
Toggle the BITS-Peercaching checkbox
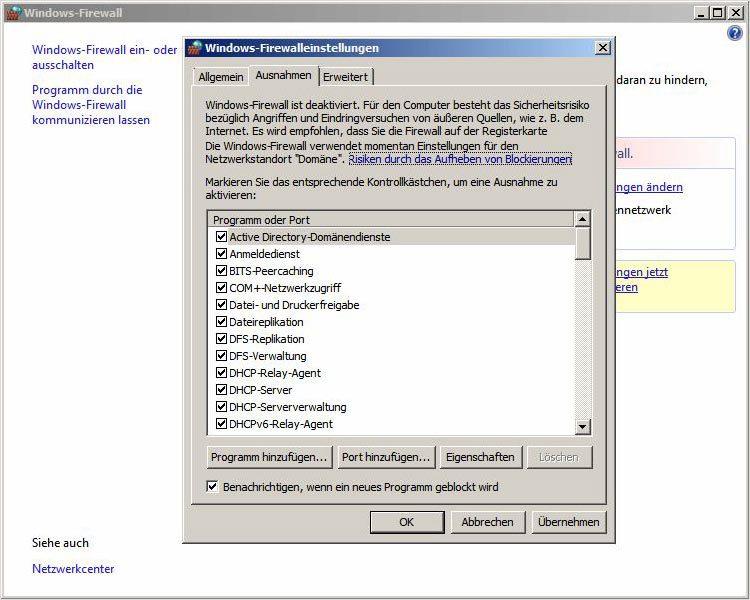click(222, 271)
